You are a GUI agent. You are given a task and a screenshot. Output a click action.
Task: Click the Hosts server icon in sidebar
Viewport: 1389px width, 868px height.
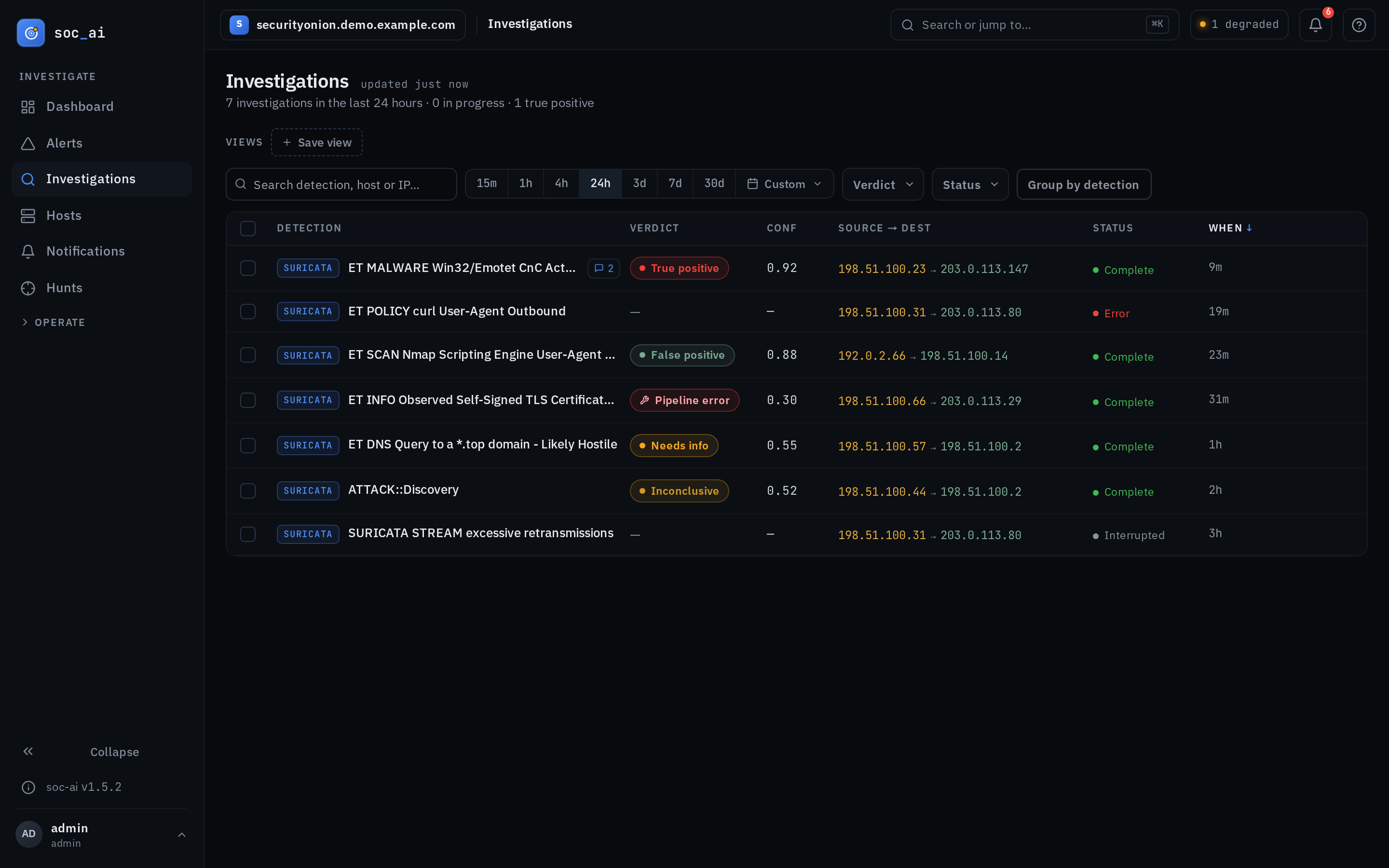coord(28,216)
